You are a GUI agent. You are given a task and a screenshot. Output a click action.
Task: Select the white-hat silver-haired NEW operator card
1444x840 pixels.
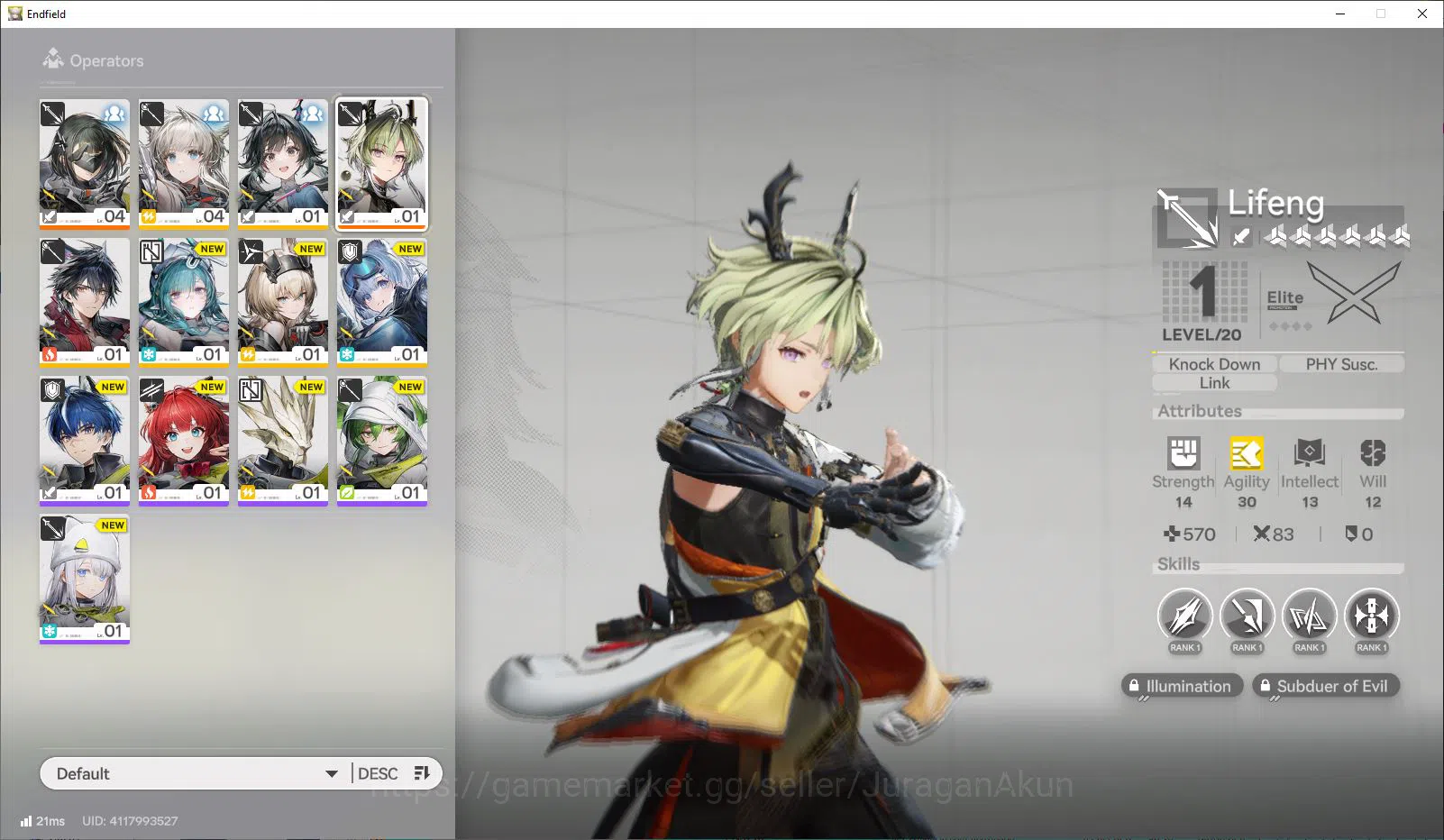(x=85, y=579)
